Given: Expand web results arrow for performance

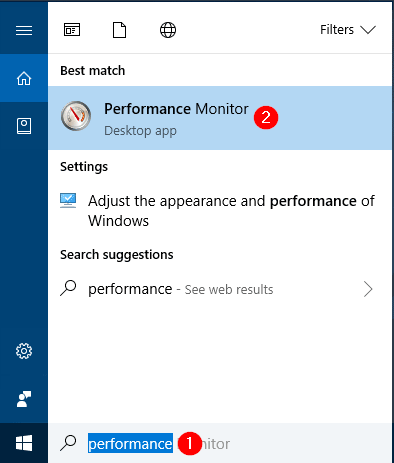Looking at the screenshot, I should 368,289.
